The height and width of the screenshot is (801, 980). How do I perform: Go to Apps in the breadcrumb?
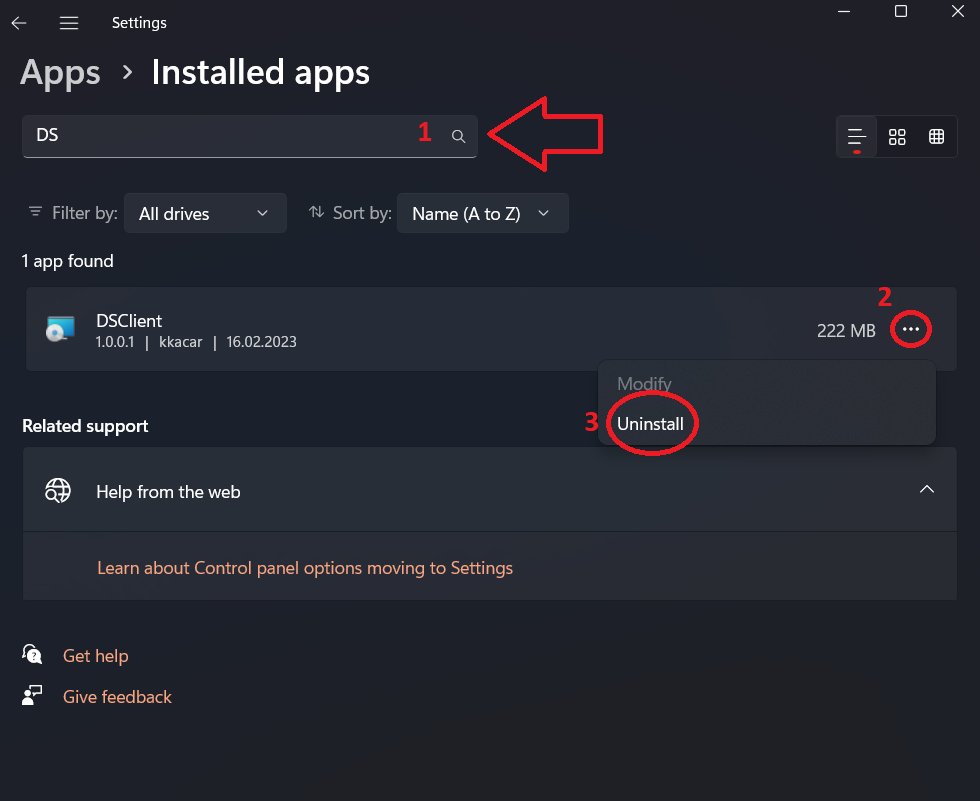60,72
